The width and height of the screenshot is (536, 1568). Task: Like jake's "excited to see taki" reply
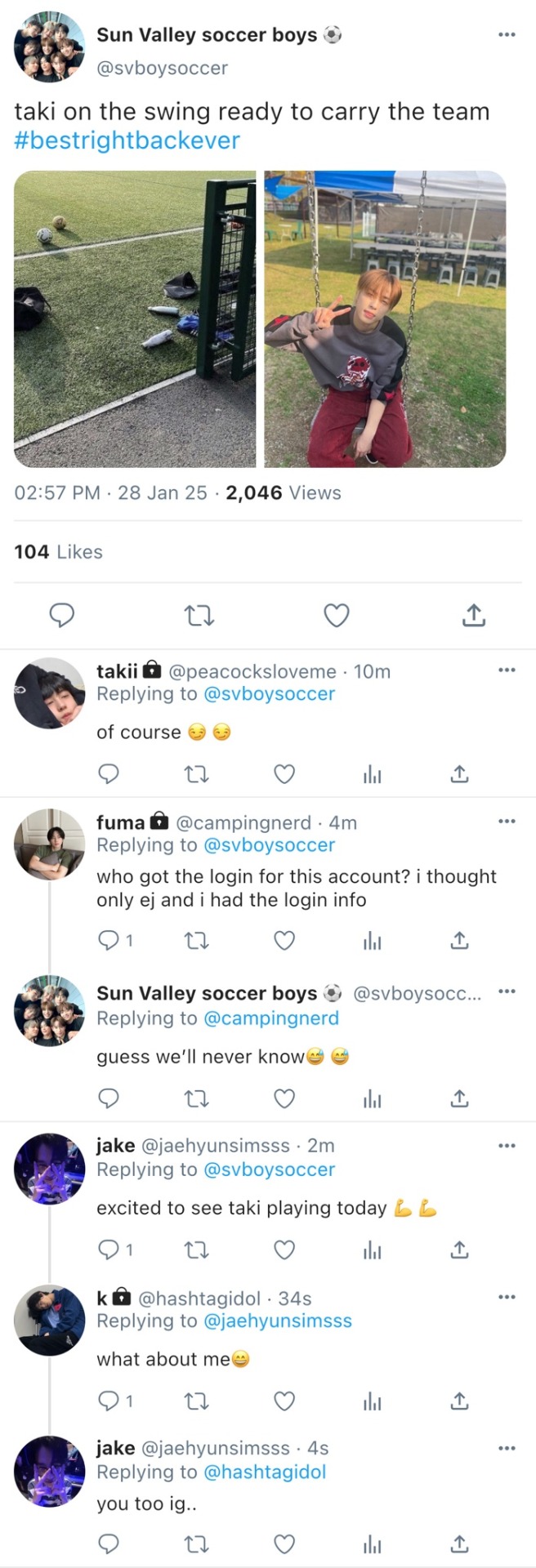click(x=284, y=1249)
